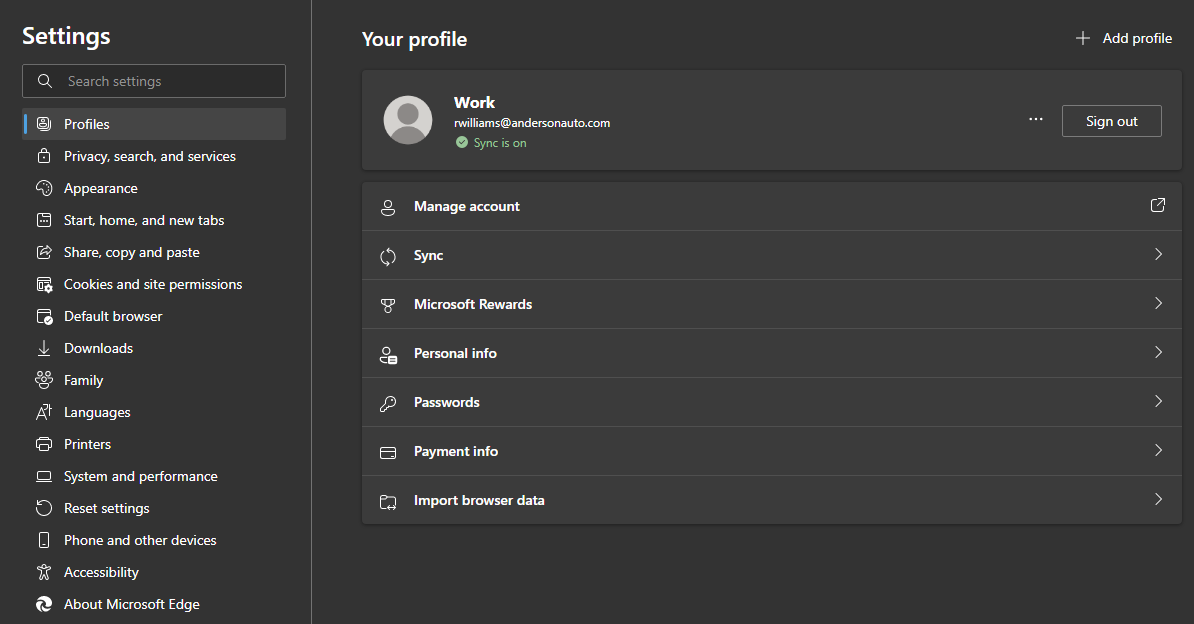The width and height of the screenshot is (1194, 624).
Task: Click the Personal info card icon
Action: coord(388,355)
